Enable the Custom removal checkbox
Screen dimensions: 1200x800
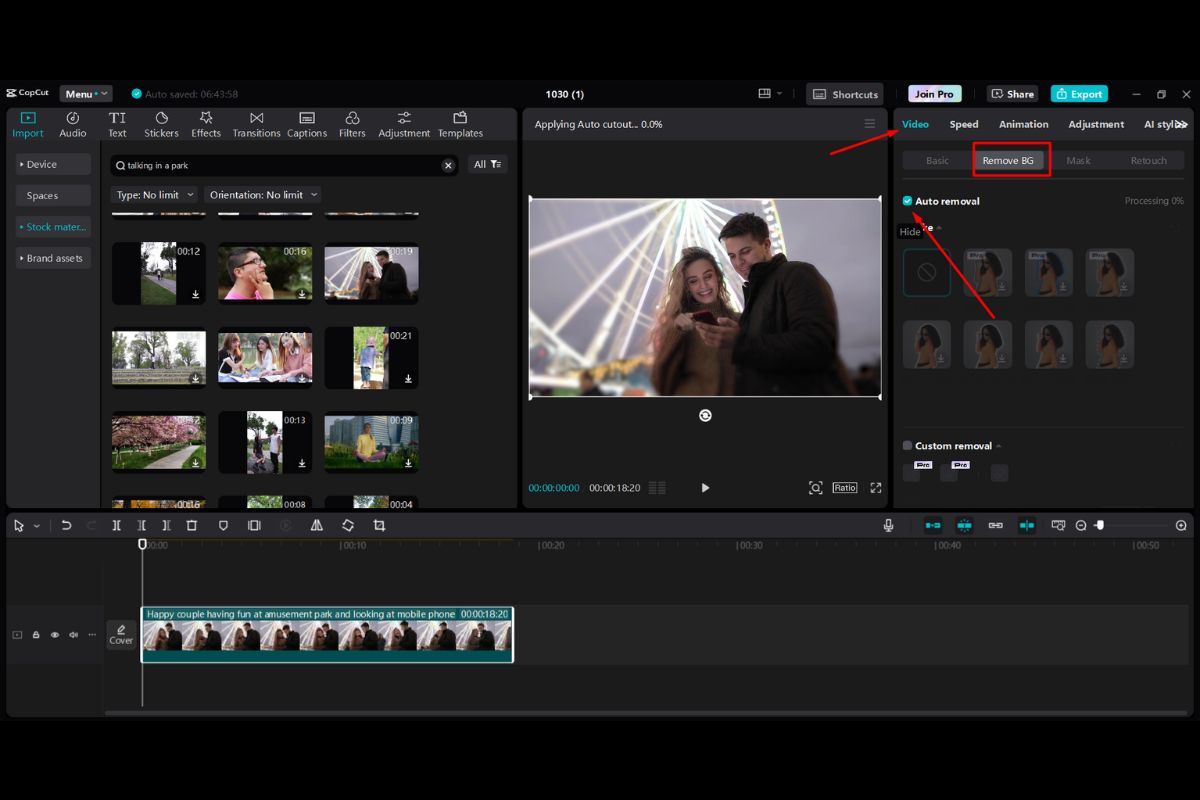(x=908, y=446)
